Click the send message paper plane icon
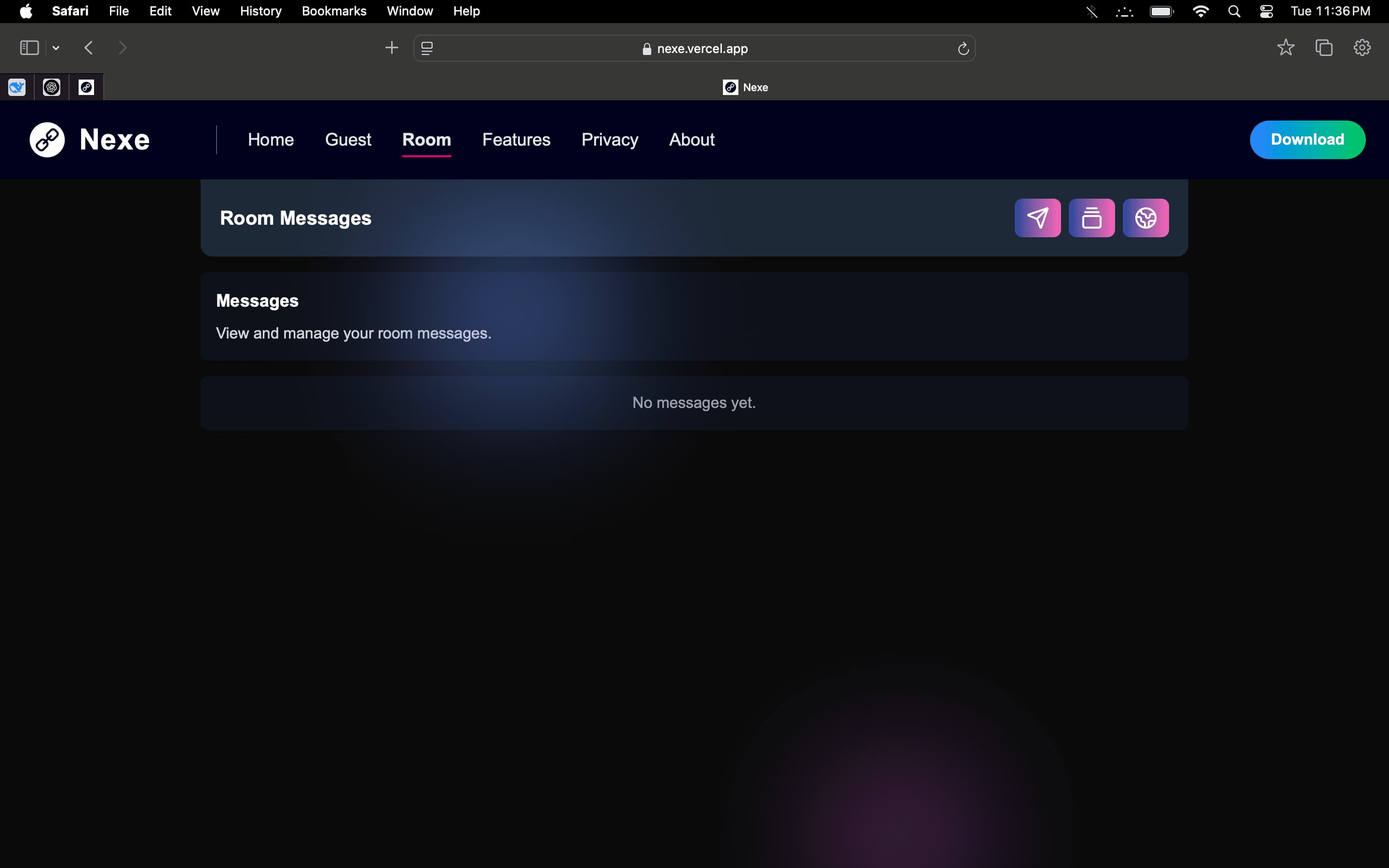Viewport: 1389px width, 868px height. 1038,217
